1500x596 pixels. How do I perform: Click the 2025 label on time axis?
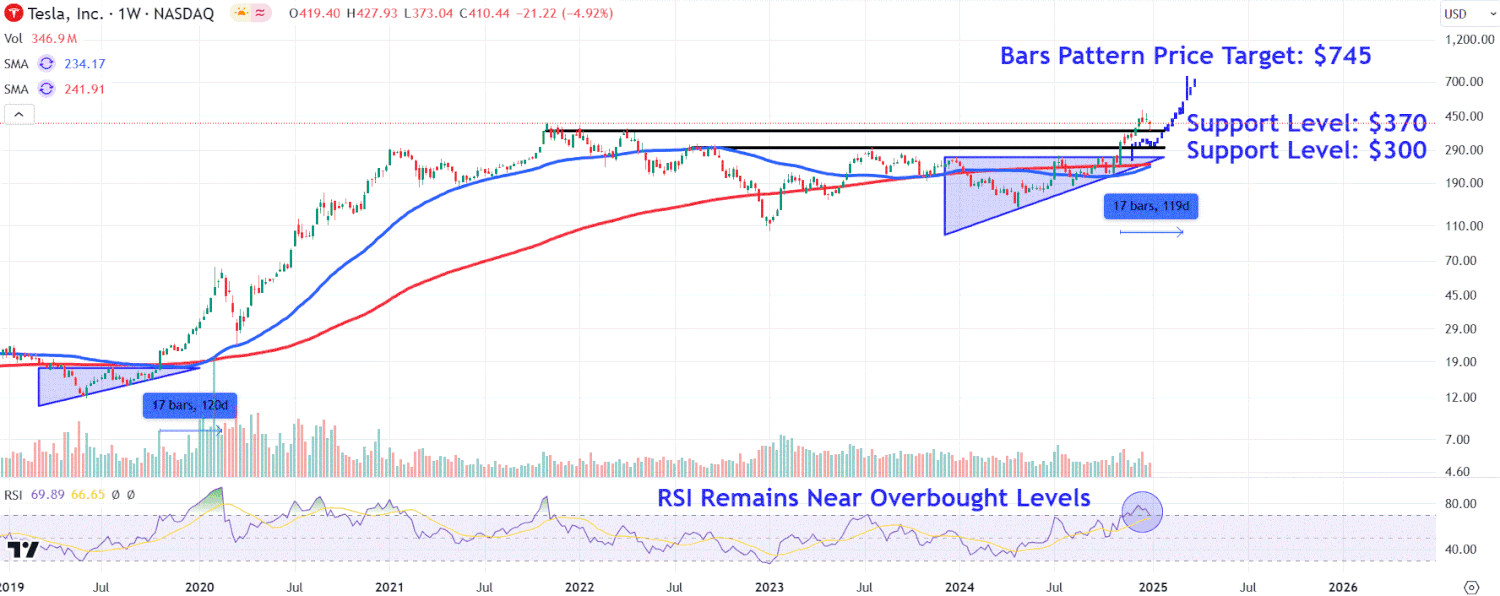pyautogui.click(x=1152, y=586)
